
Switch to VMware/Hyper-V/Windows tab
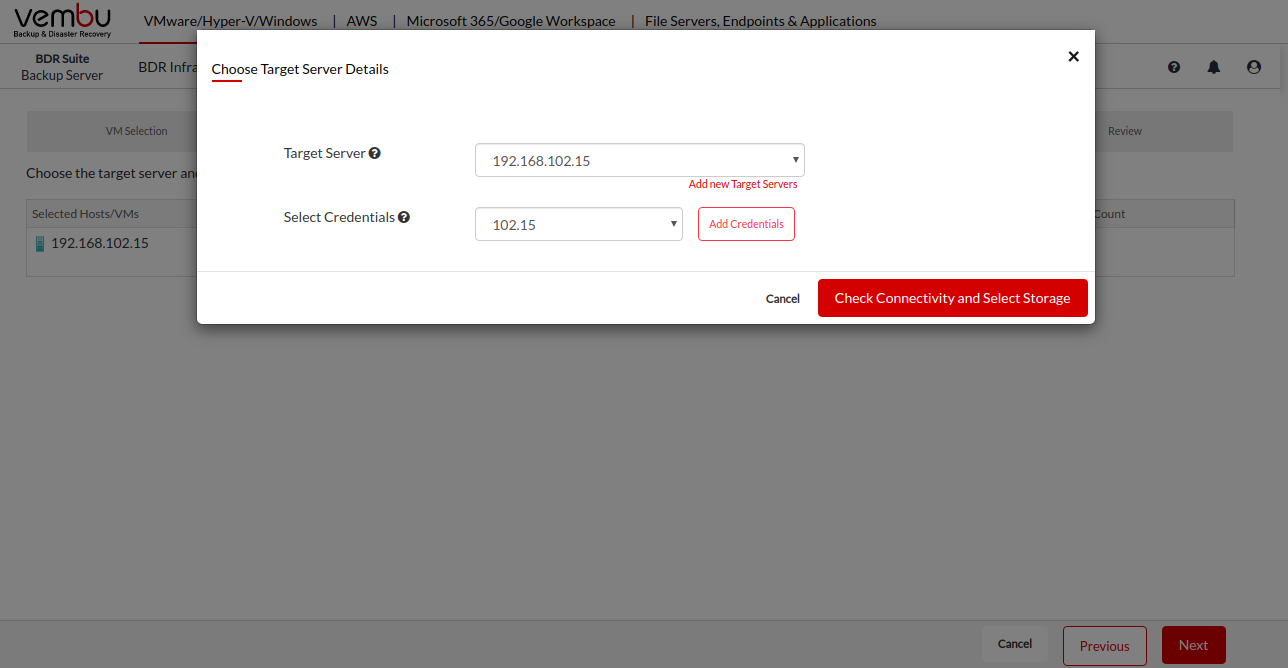pyautogui.click(x=230, y=21)
